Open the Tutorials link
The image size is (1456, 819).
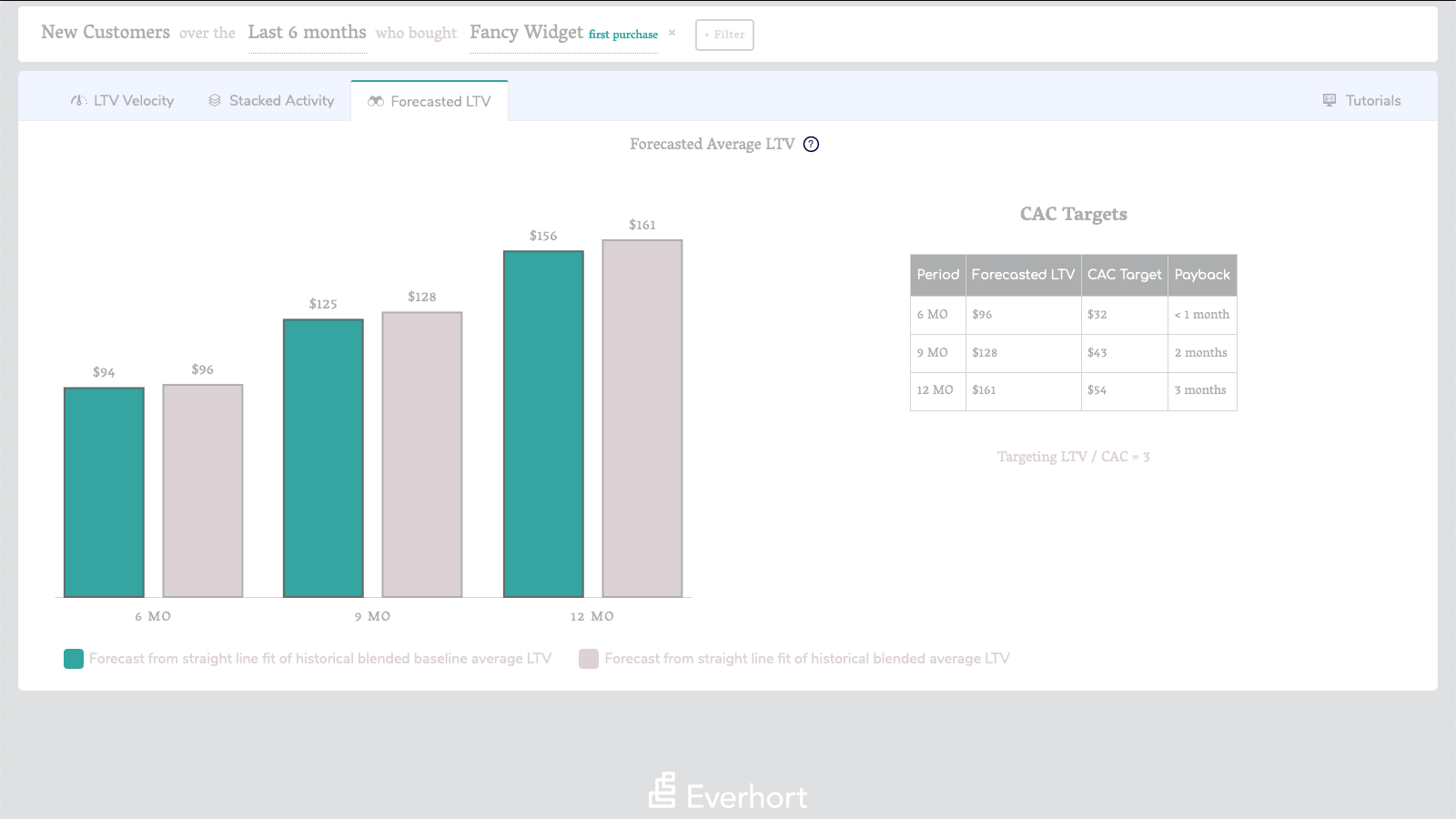click(1361, 100)
